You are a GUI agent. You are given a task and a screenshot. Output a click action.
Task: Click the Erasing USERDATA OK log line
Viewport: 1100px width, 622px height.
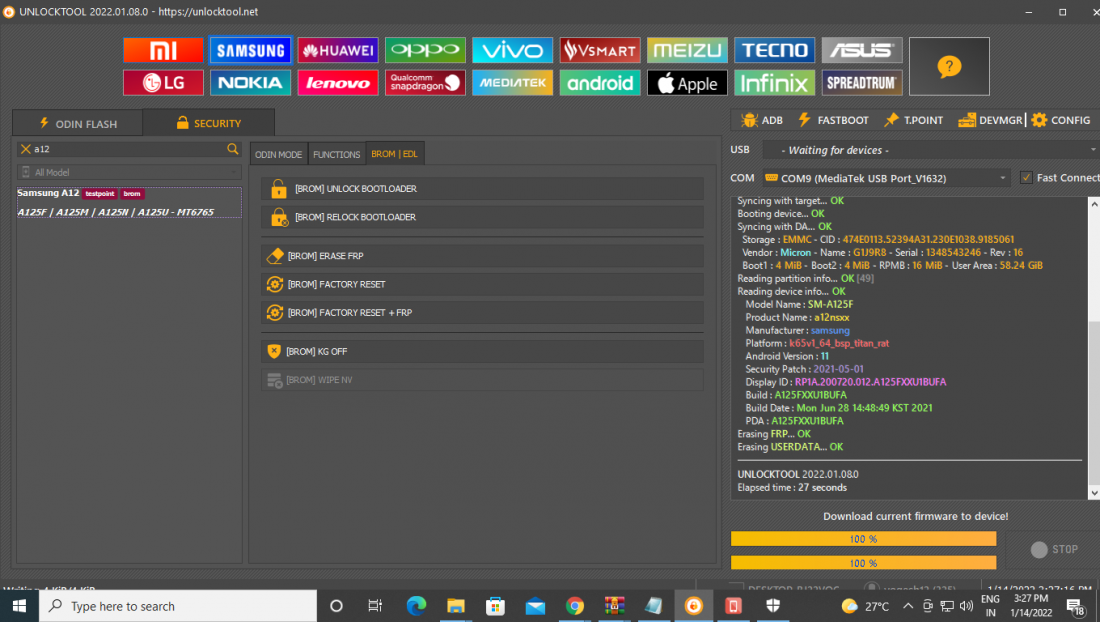[790, 447]
